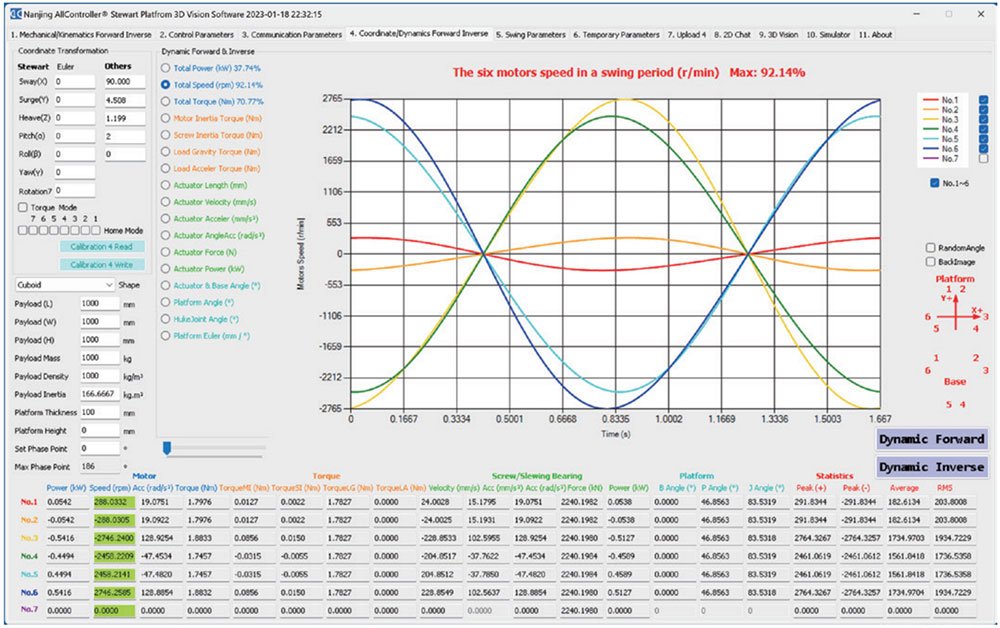Open the Cuboid shape dropdown

pos(64,284)
